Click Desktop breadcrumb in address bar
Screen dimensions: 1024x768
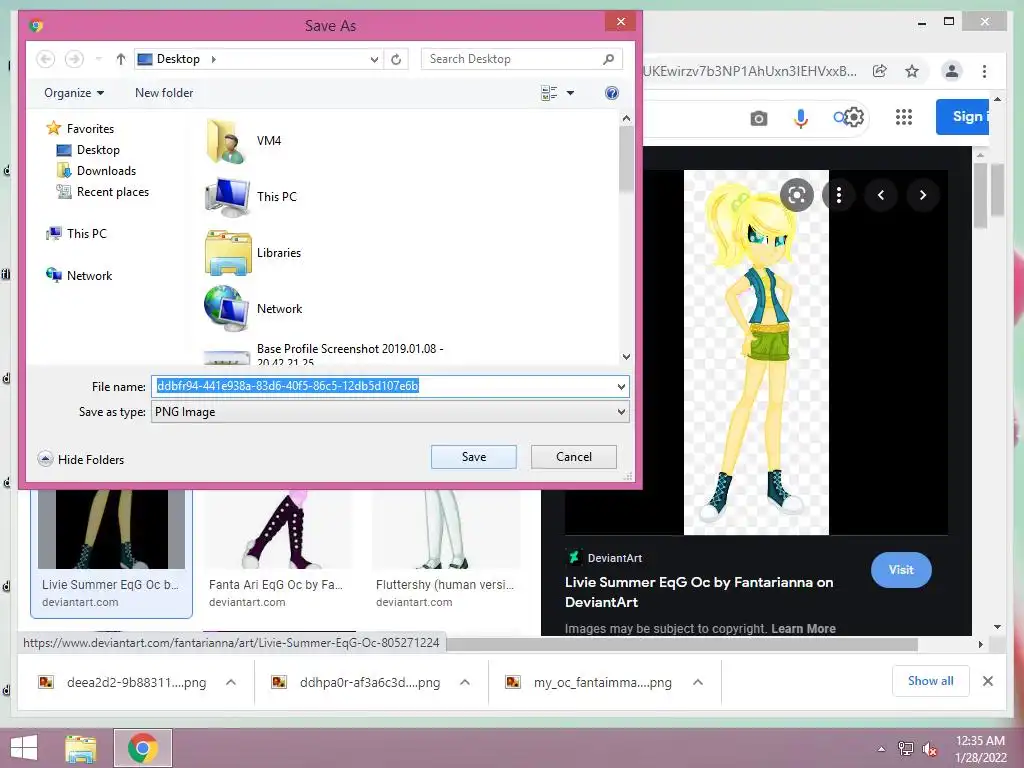178,59
